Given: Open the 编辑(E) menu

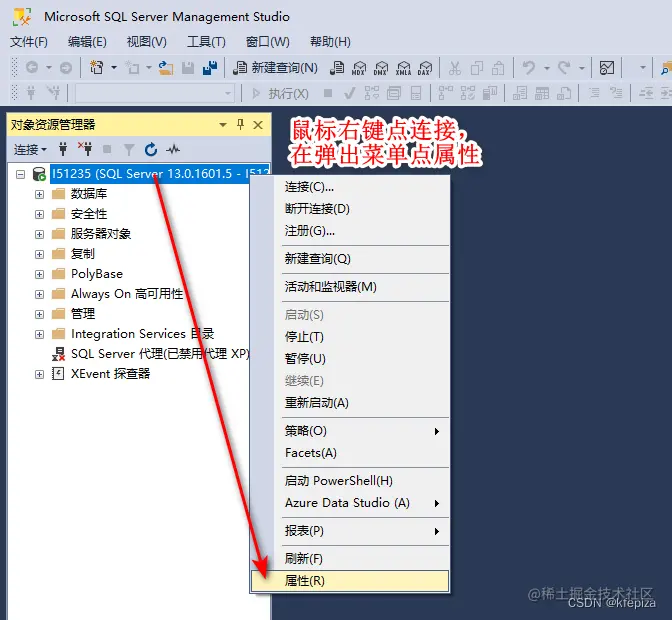Looking at the screenshot, I should coord(87,42).
